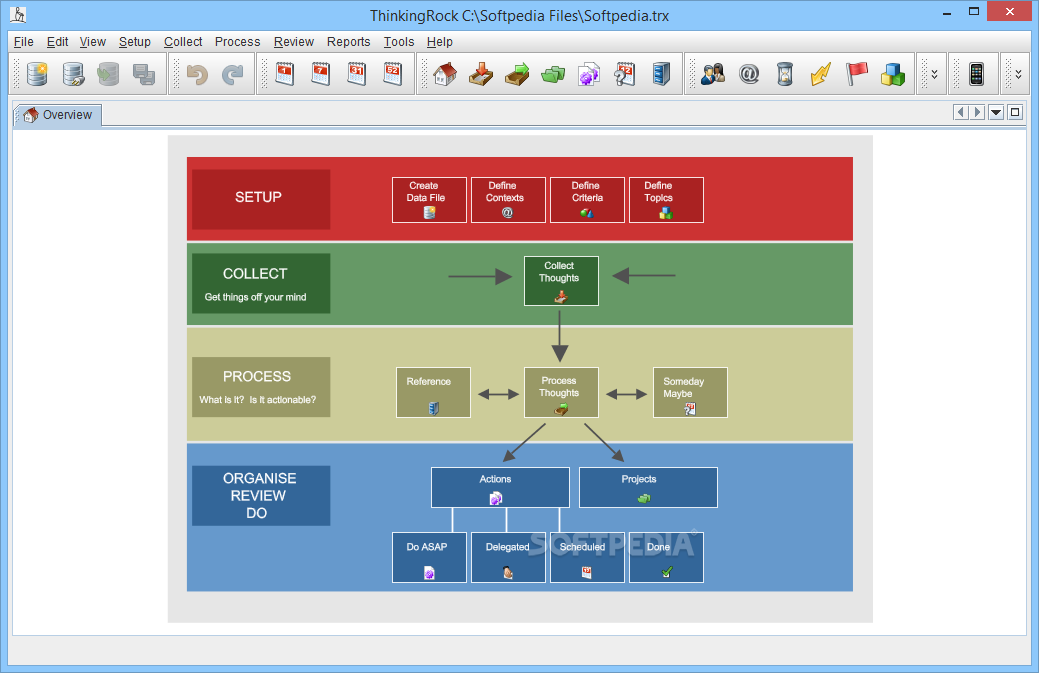Click the Projects green folders toolbar icon
Image resolution: width=1039 pixels, height=673 pixels.
[553, 74]
